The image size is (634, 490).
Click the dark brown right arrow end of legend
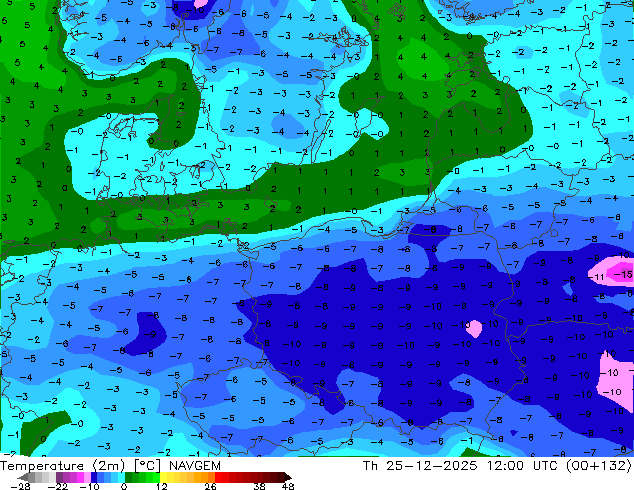(287, 477)
